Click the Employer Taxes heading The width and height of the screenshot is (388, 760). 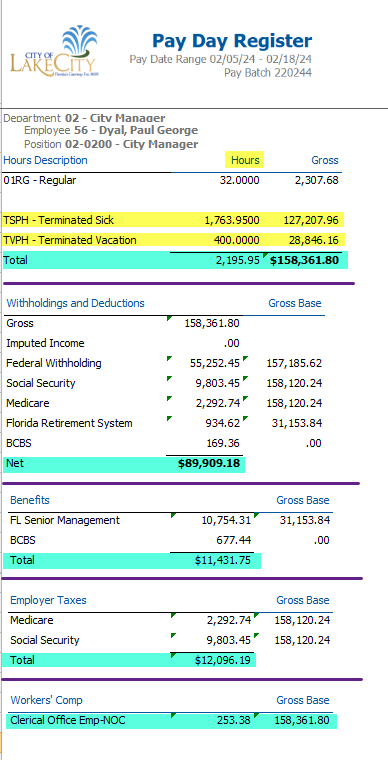point(48,600)
